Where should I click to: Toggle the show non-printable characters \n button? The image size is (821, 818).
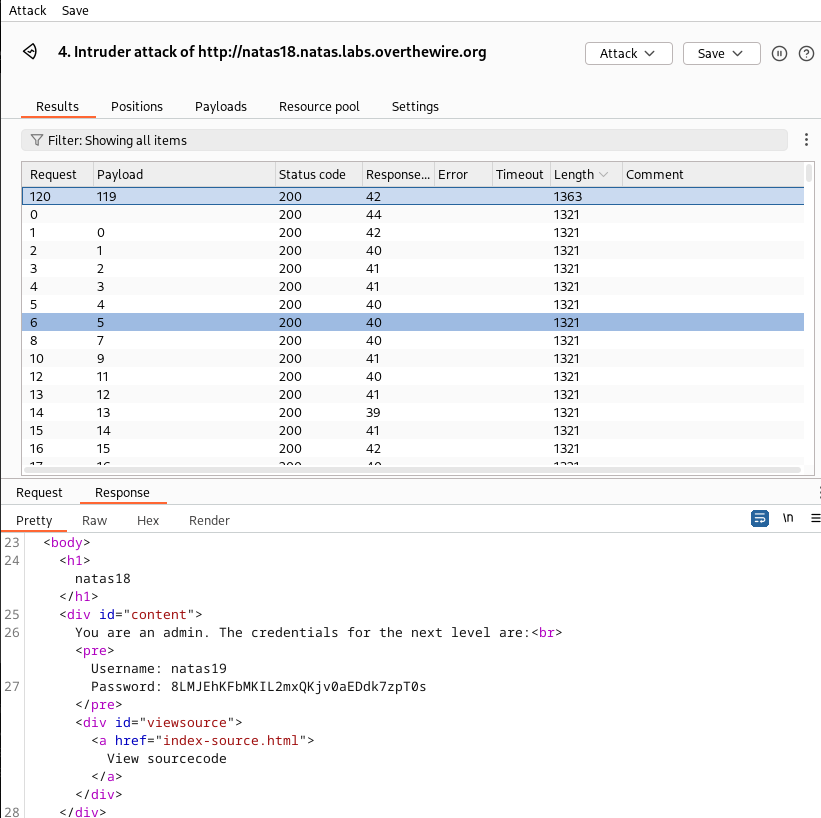pos(788,518)
